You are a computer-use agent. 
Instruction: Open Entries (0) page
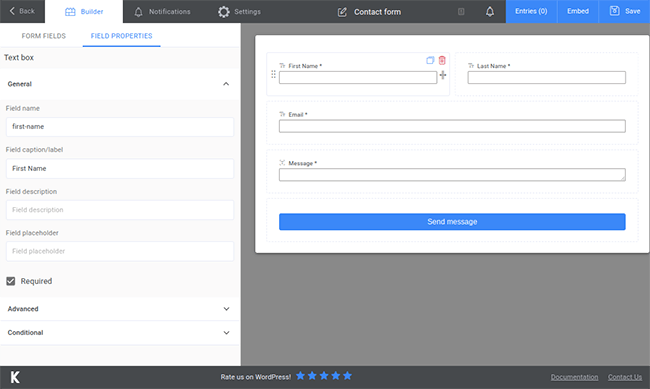click(531, 11)
